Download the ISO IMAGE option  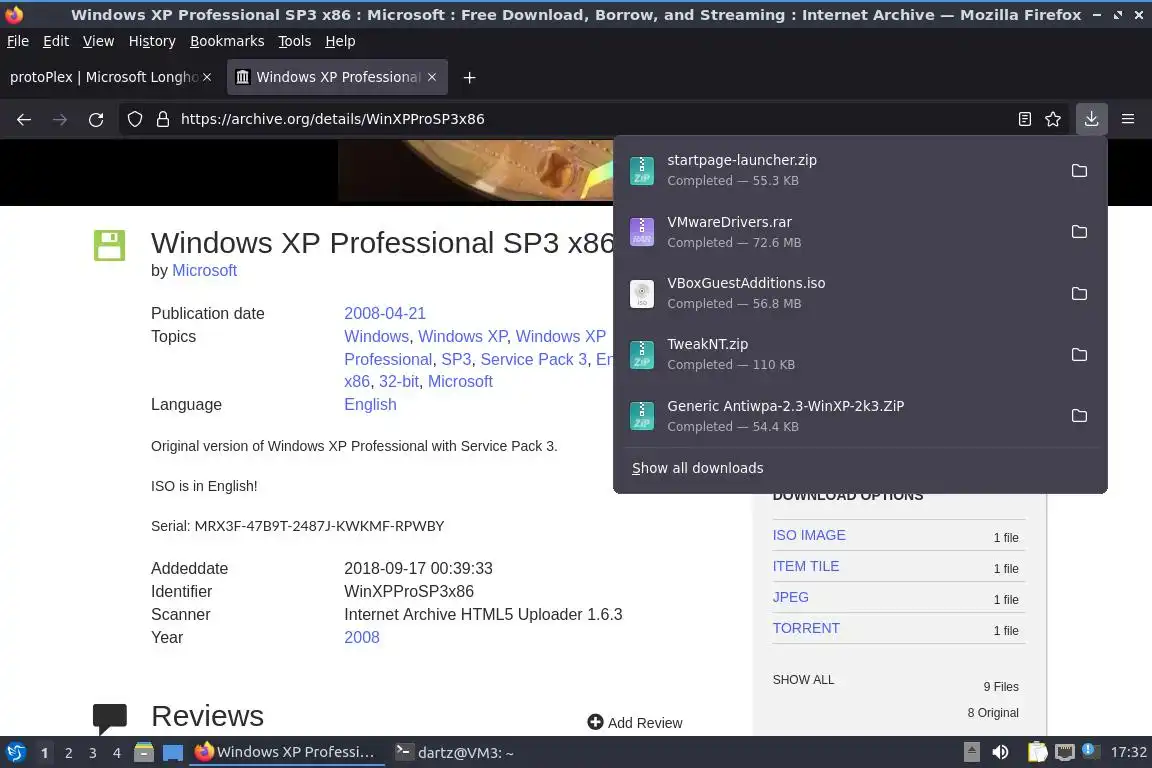(x=809, y=535)
